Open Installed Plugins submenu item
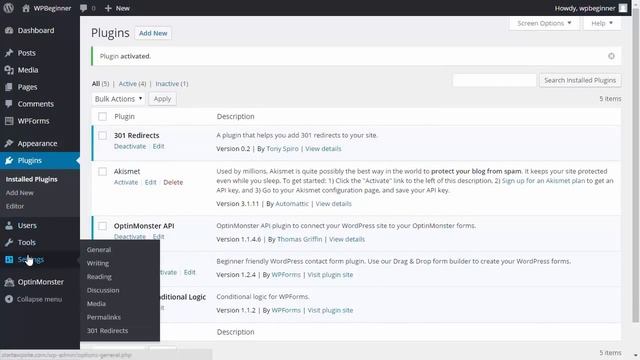The image size is (640, 360). [x=31, y=179]
